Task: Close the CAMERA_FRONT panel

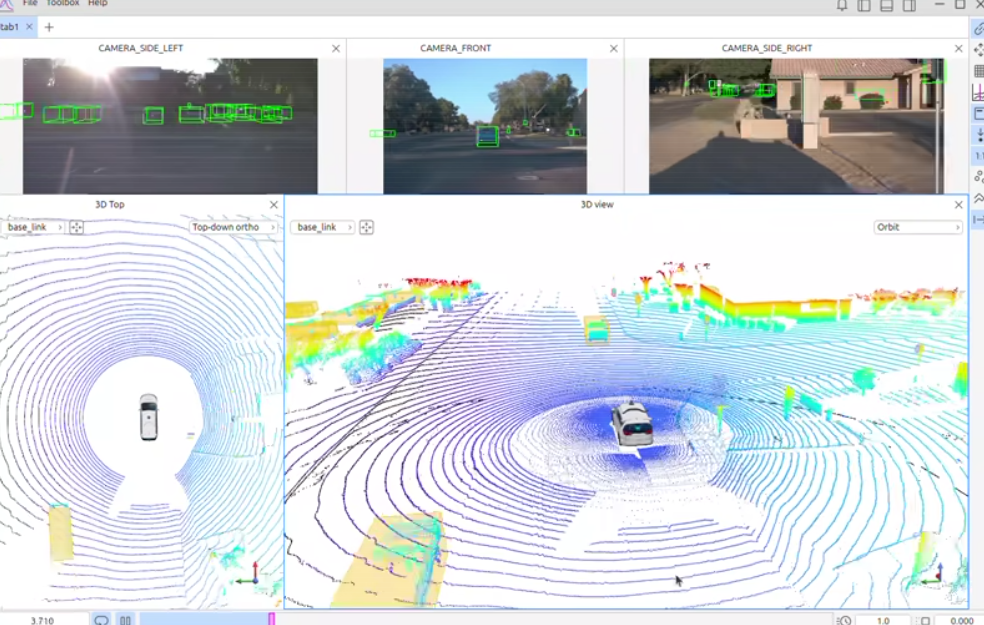Action: tap(614, 48)
